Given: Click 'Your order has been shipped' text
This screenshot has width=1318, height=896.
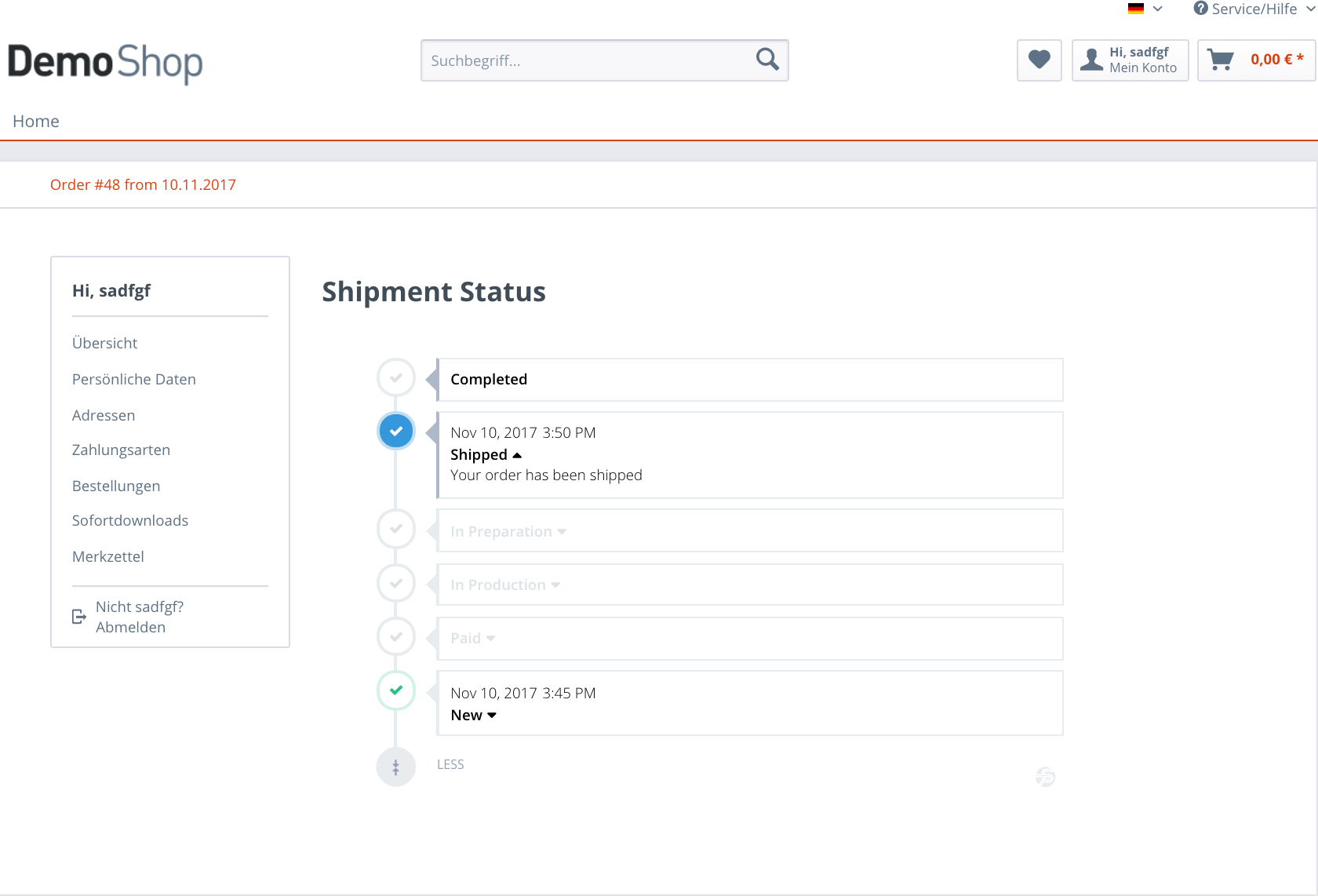Looking at the screenshot, I should [546, 475].
